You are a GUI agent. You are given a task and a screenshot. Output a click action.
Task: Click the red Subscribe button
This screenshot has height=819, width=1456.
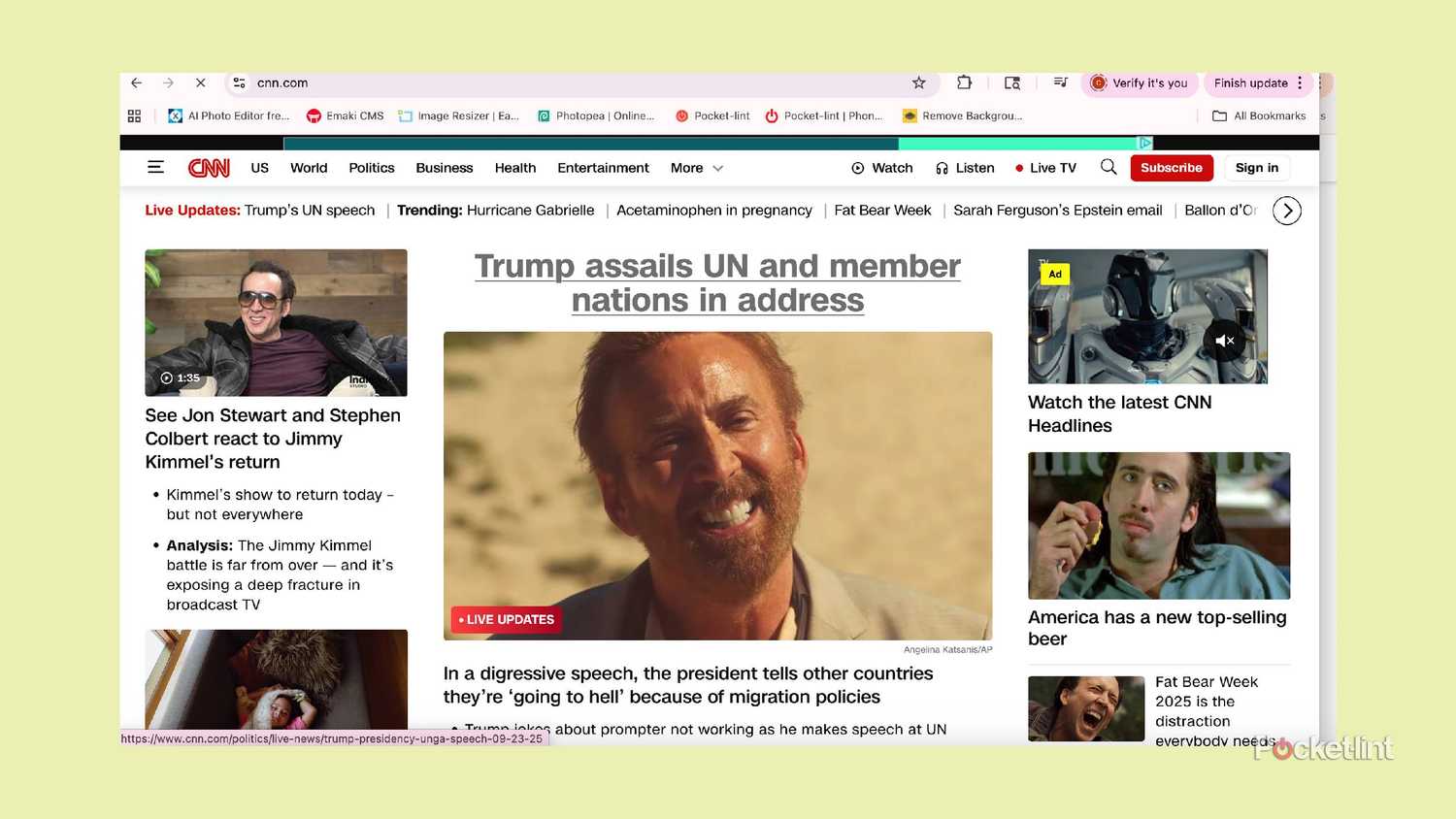pyautogui.click(x=1171, y=168)
